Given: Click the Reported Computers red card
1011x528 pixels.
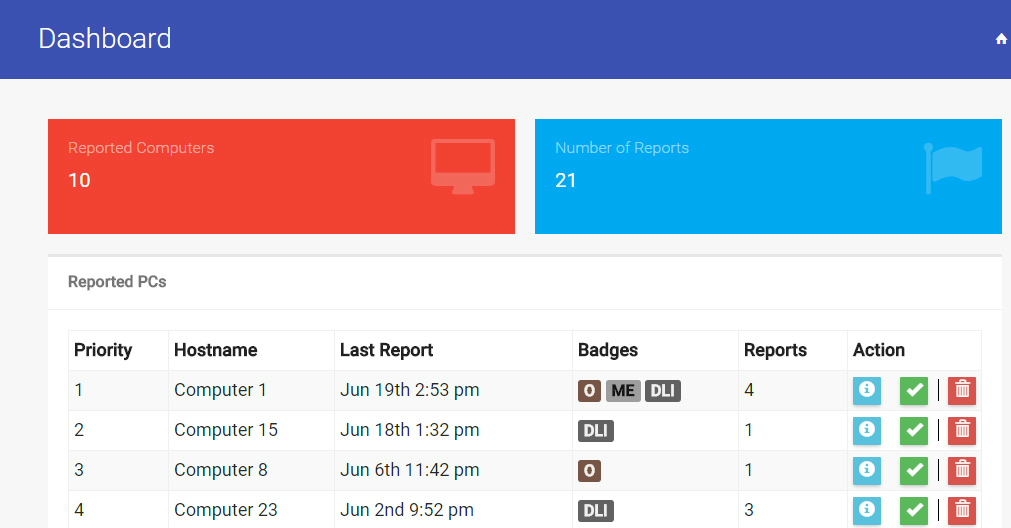Looking at the screenshot, I should tap(281, 176).
